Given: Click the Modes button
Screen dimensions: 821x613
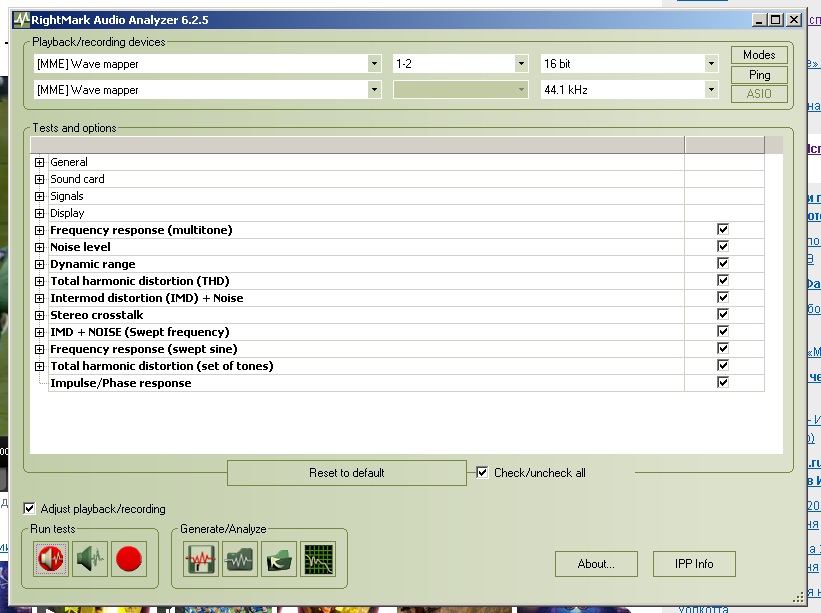Looking at the screenshot, I should point(759,55).
